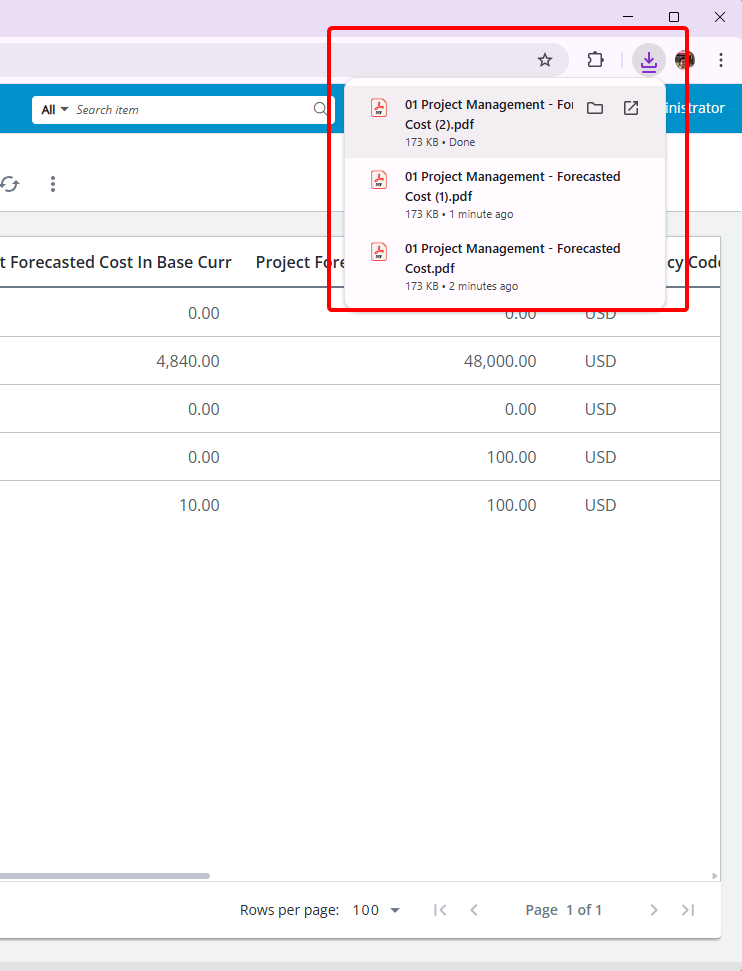Open Forecasted Cost (2).pdf in new tab
Viewport: 742px width, 971px height.
[631, 108]
